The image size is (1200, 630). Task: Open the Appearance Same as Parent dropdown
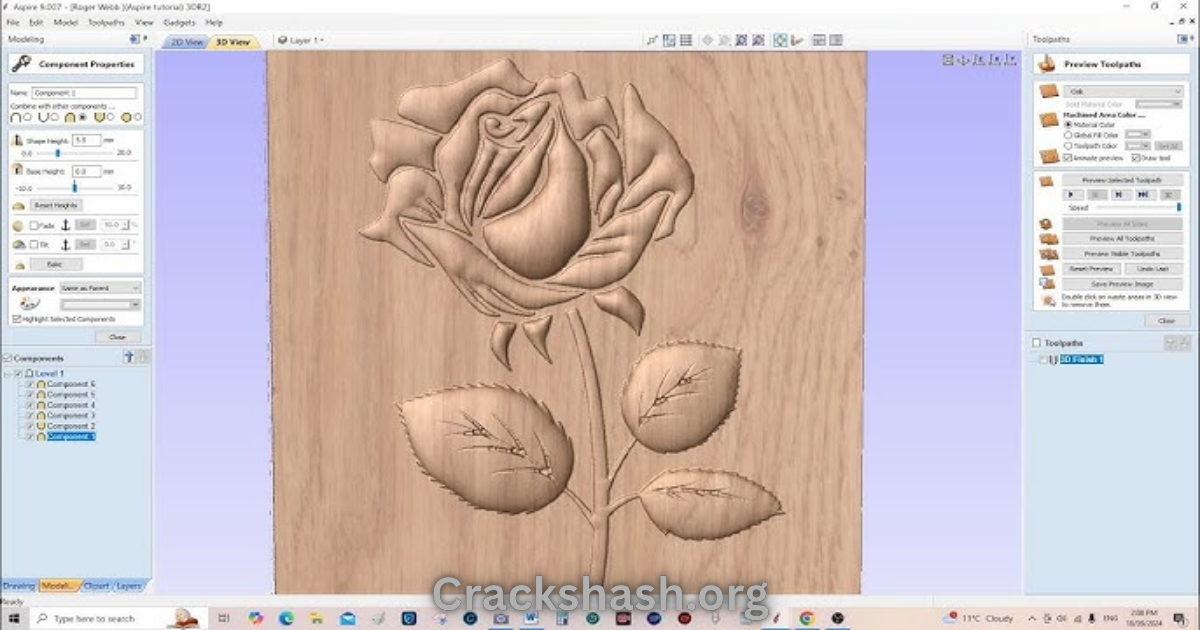point(100,288)
